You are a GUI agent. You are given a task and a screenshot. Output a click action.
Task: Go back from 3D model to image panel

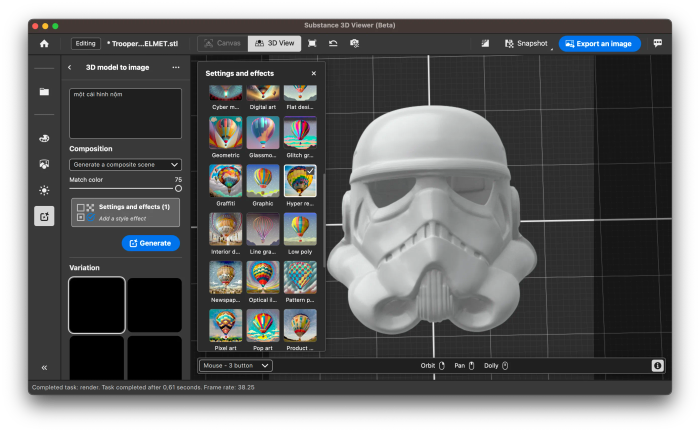pyautogui.click(x=70, y=67)
